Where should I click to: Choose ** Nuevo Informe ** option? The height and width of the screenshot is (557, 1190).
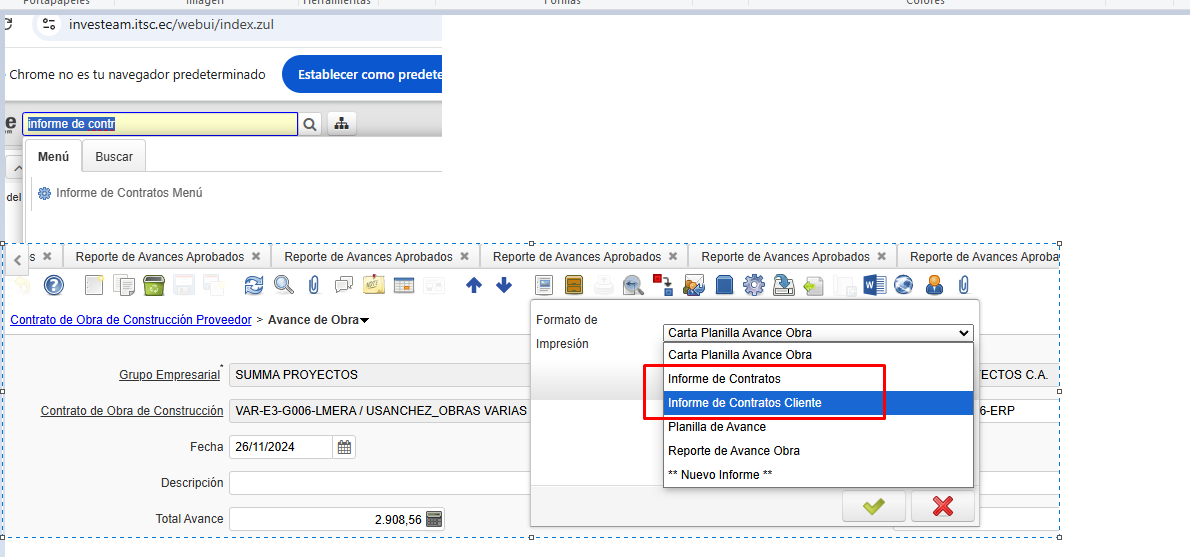click(x=720, y=475)
